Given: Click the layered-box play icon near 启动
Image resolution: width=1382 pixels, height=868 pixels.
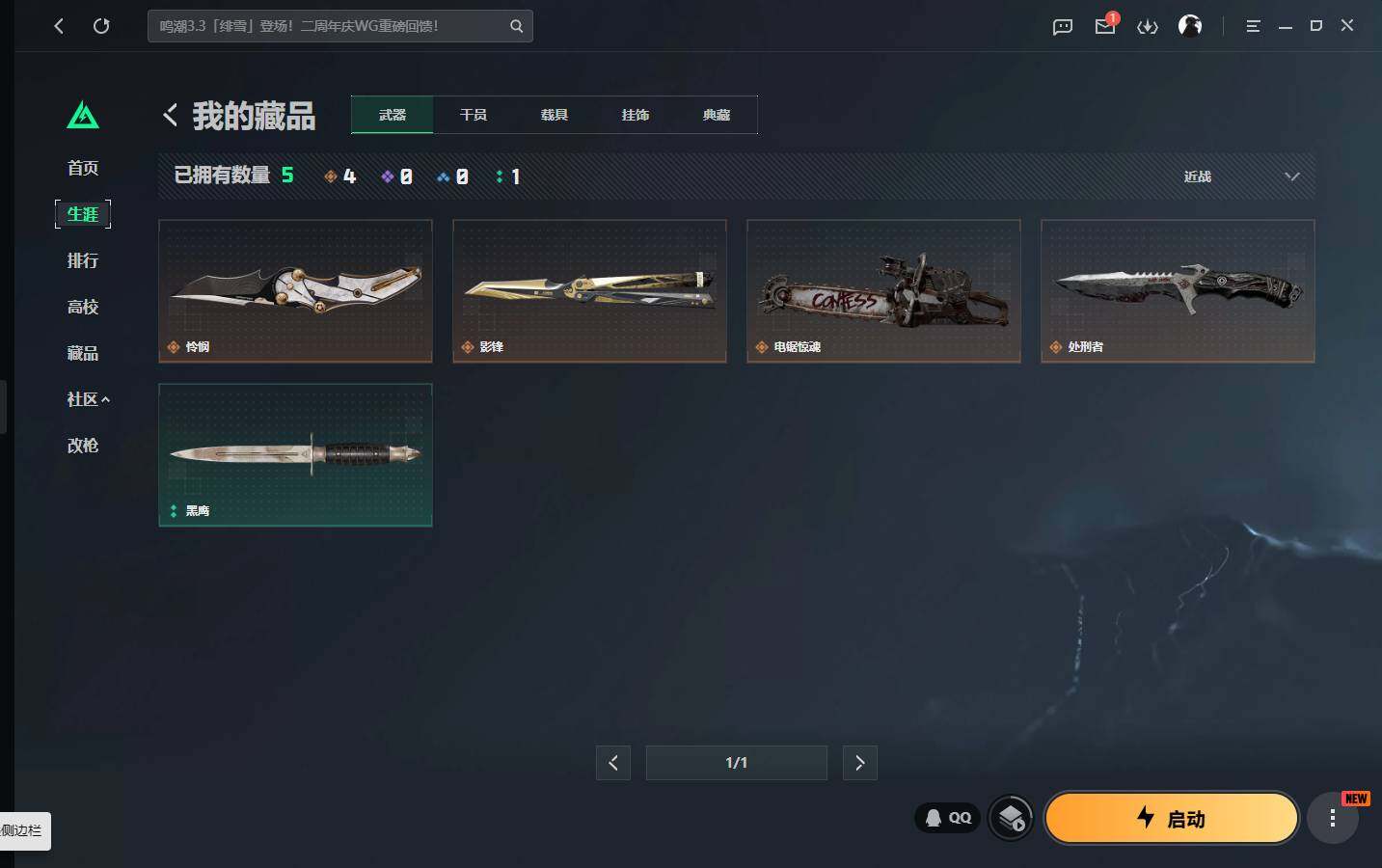Looking at the screenshot, I should [1011, 819].
